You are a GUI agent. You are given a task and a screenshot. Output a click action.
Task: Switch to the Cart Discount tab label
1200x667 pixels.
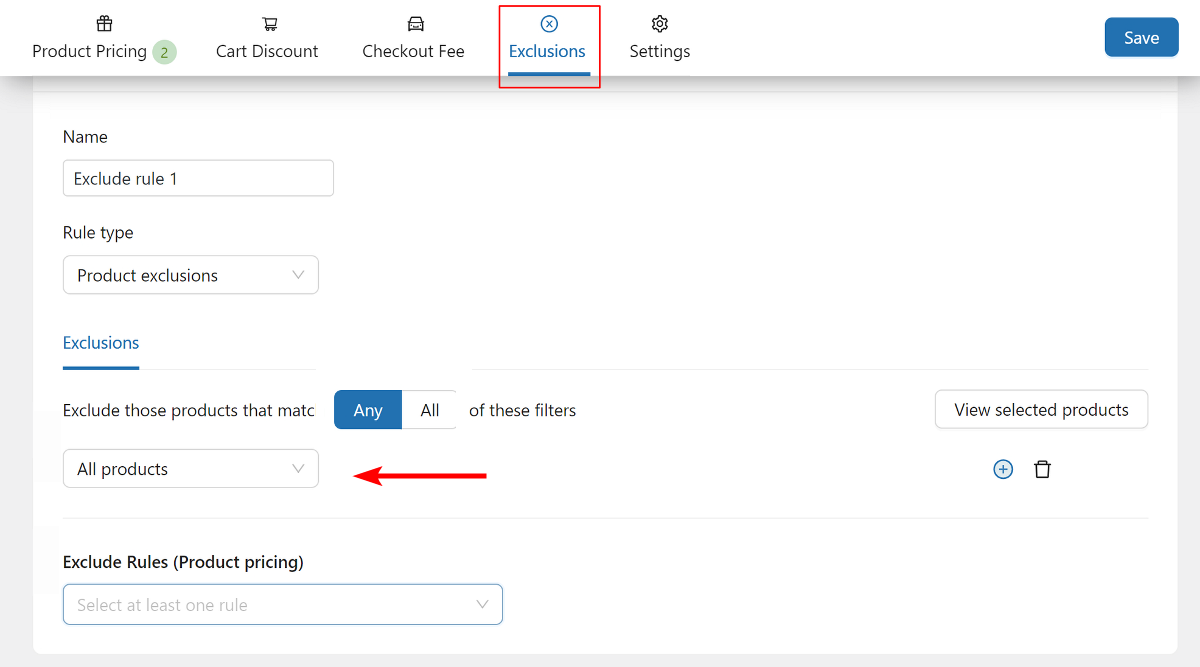pyautogui.click(x=267, y=51)
